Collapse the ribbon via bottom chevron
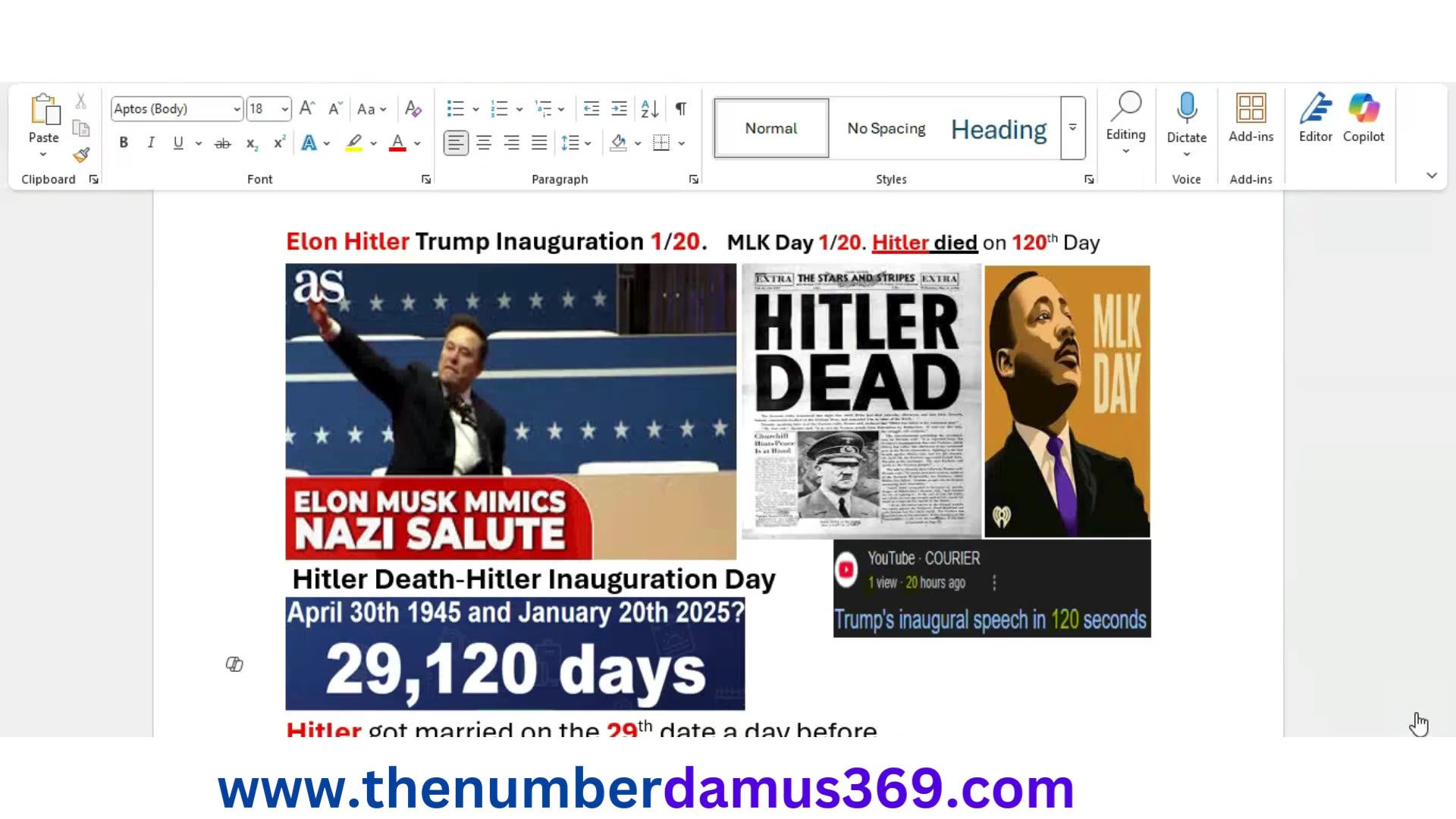This screenshot has height=819, width=1456. click(x=1432, y=175)
